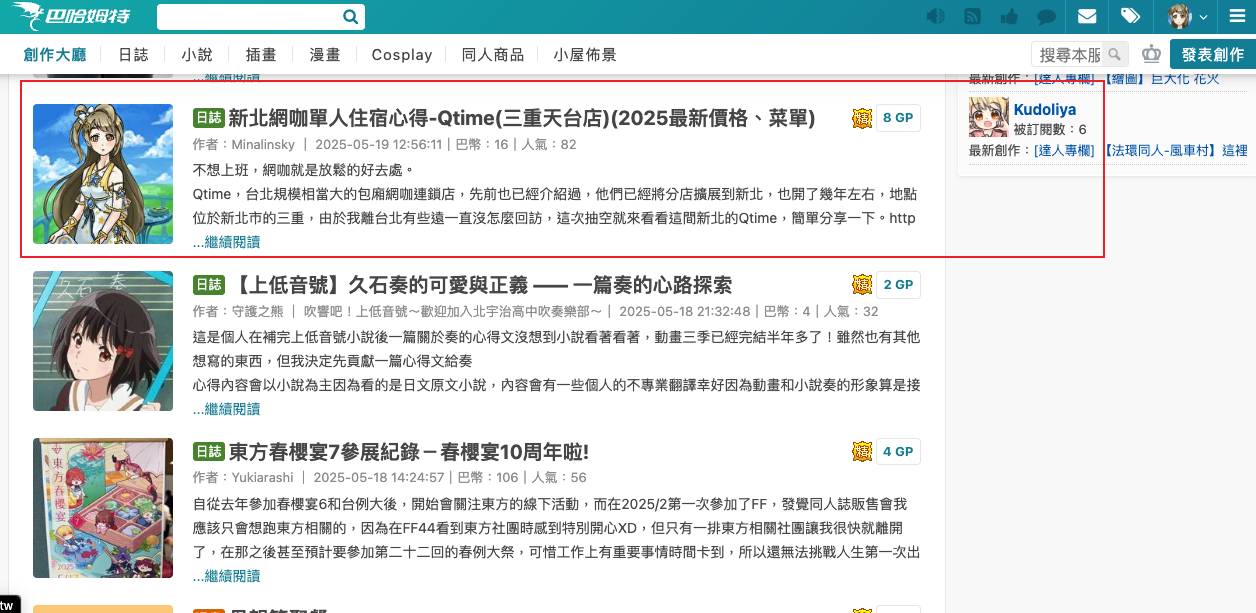
Task: Click the GP medal icon beside 8 GP
Action: pyautogui.click(x=862, y=117)
